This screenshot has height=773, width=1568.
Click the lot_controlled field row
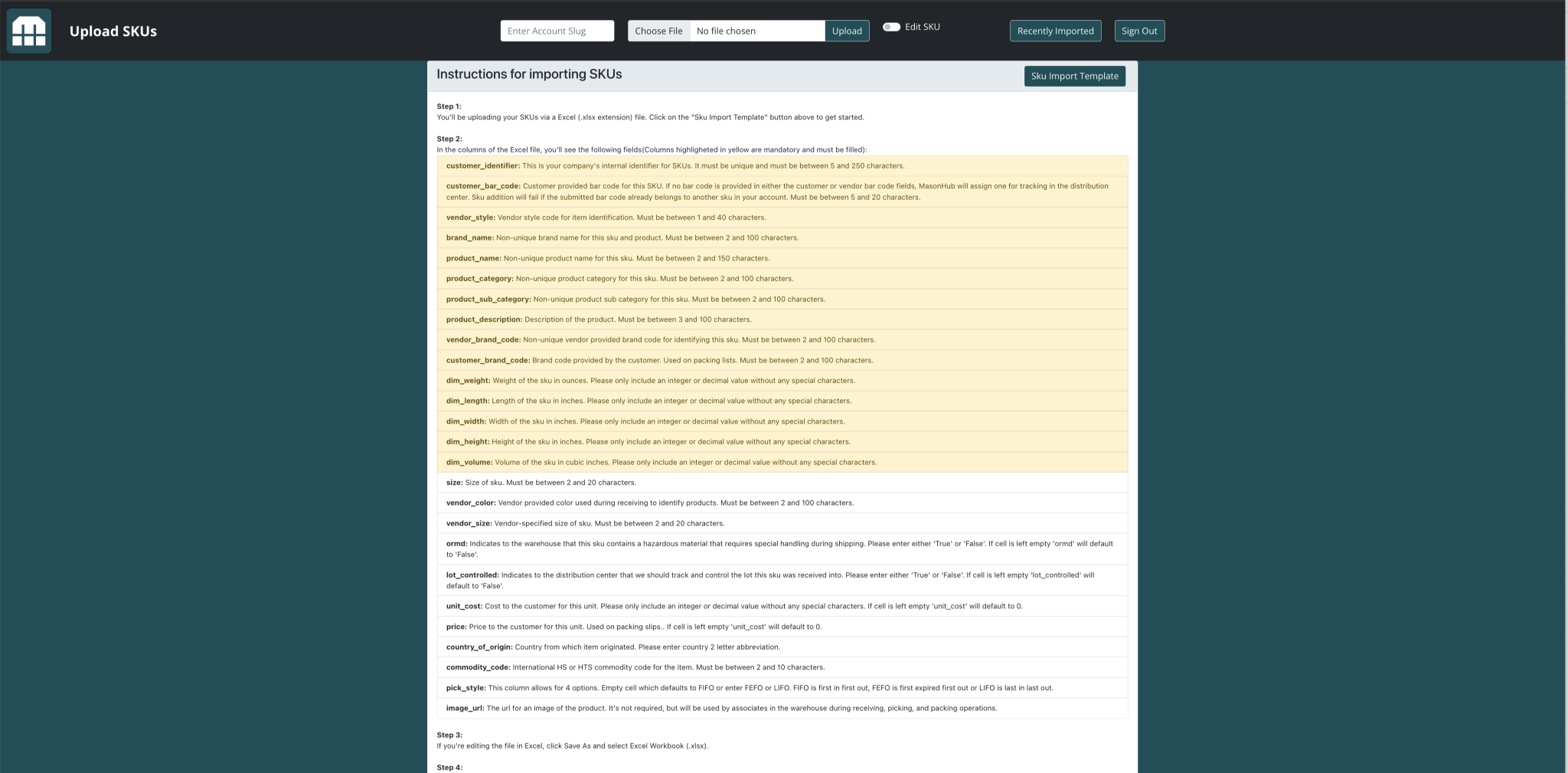(x=782, y=580)
